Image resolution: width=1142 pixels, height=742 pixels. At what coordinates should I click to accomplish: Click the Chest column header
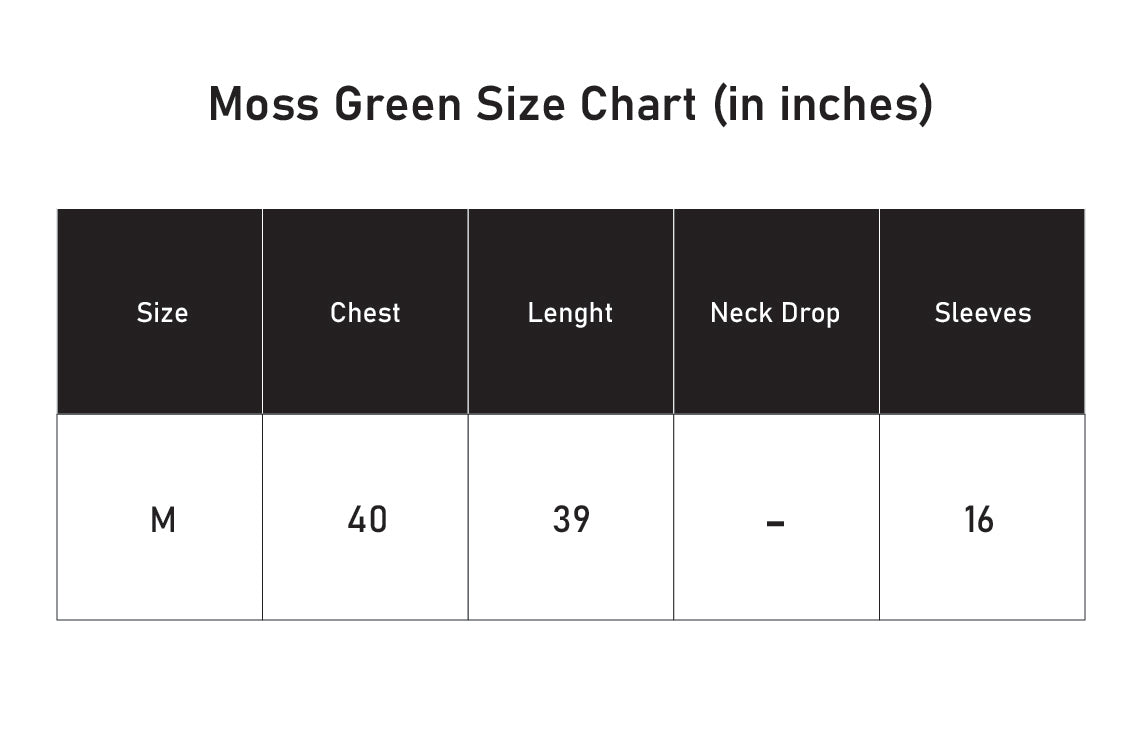[x=365, y=313]
